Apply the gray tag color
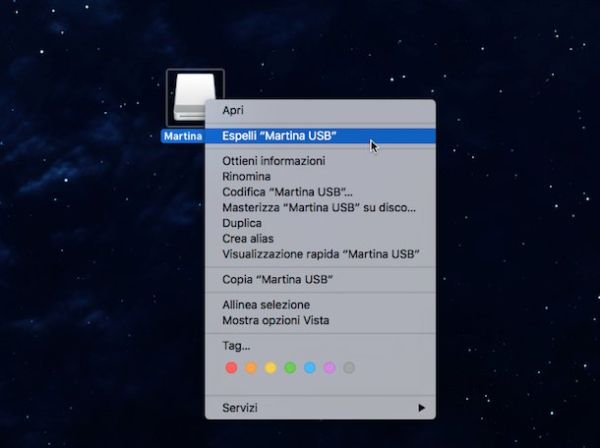Image resolution: width=600 pixels, height=448 pixels. (x=349, y=368)
